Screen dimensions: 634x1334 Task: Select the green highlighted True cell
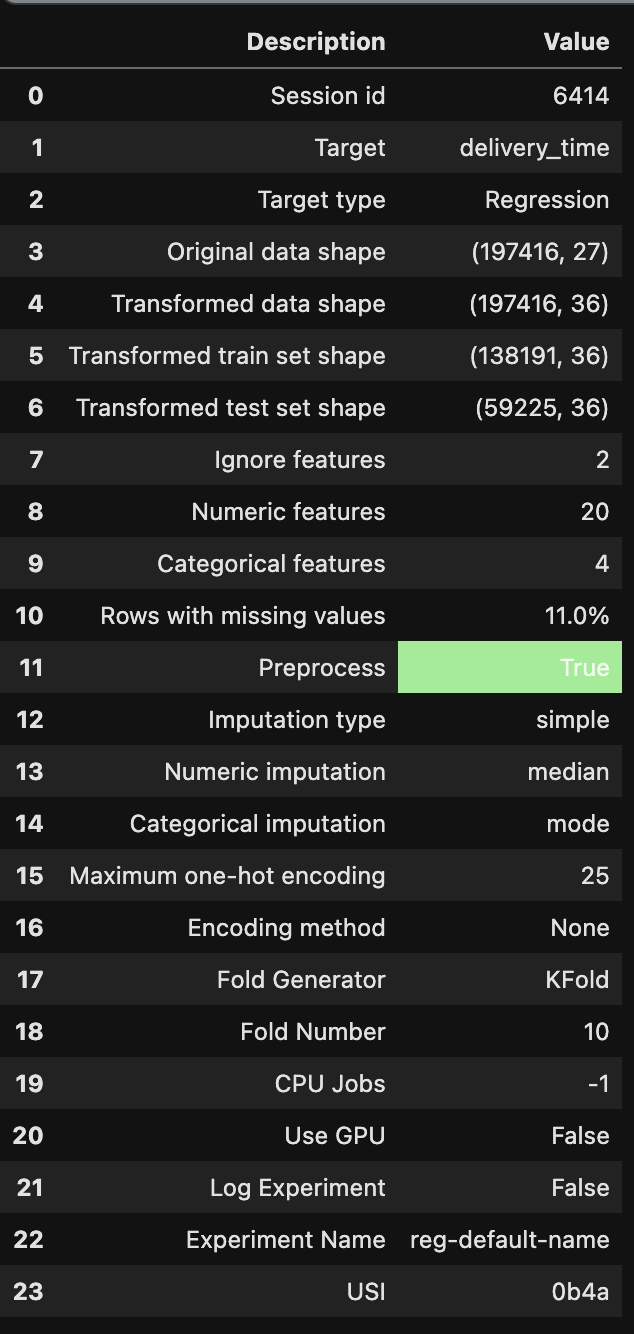tap(510, 667)
